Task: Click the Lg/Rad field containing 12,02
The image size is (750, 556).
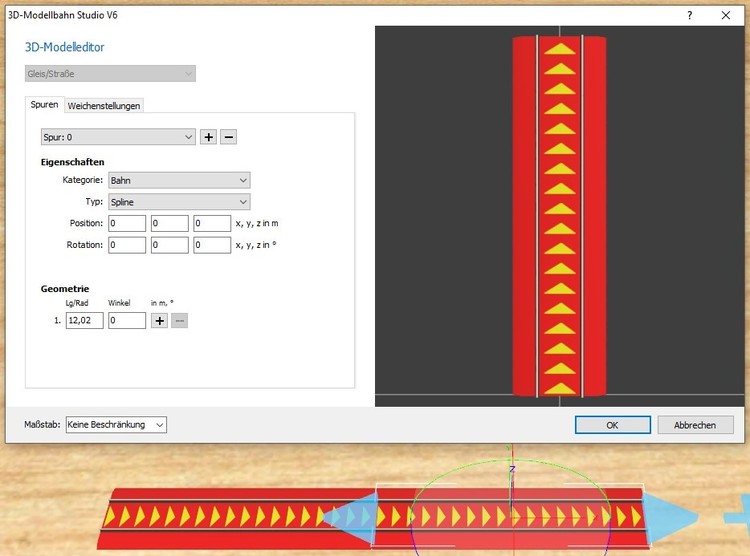Action: pyautogui.click(x=84, y=321)
